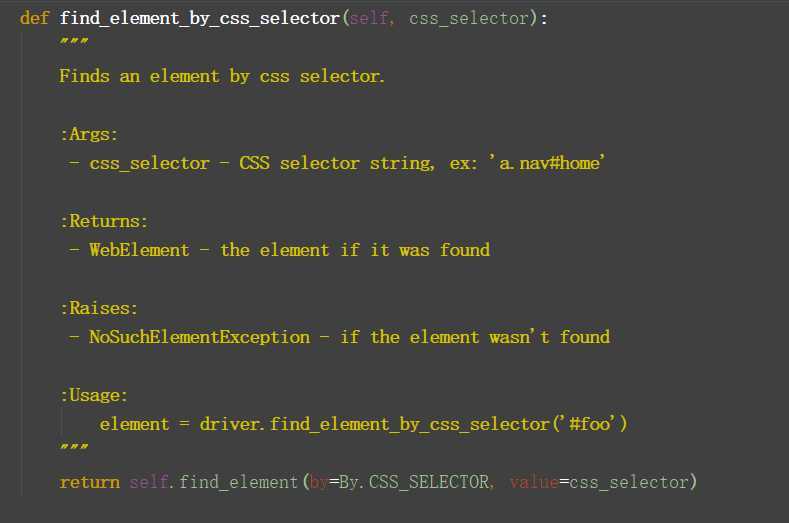
Task: Click the WebElement word in Returns line
Action: (139, 250)
